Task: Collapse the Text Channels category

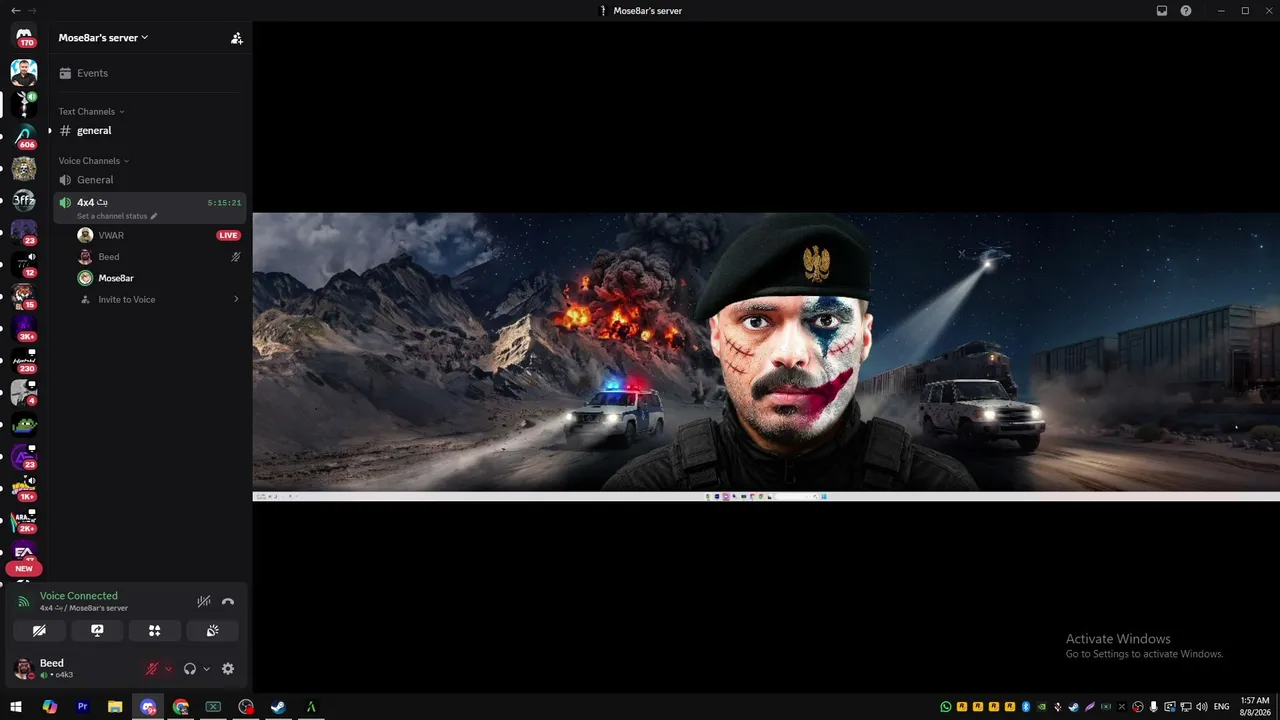Action: (91, 112)
